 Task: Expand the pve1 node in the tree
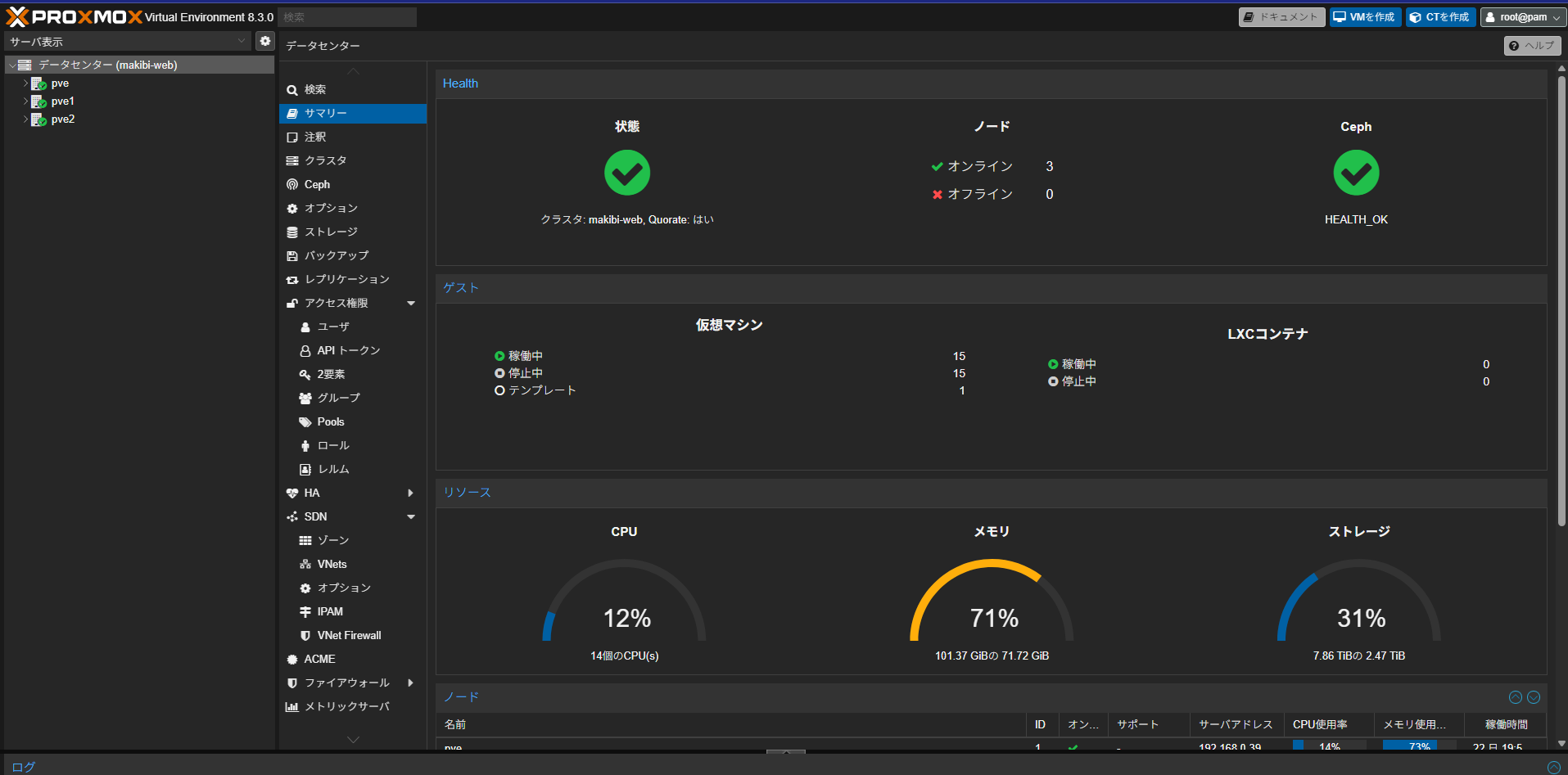point(25,101)
